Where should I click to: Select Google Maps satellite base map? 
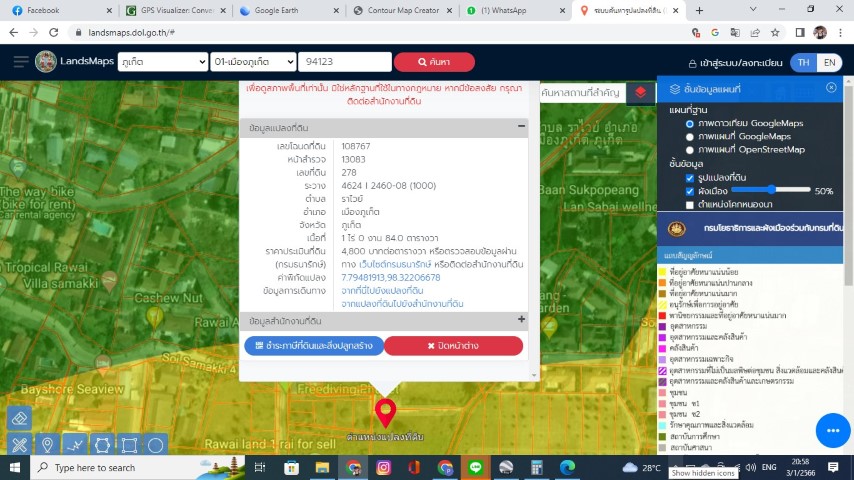tap(690, 124)
